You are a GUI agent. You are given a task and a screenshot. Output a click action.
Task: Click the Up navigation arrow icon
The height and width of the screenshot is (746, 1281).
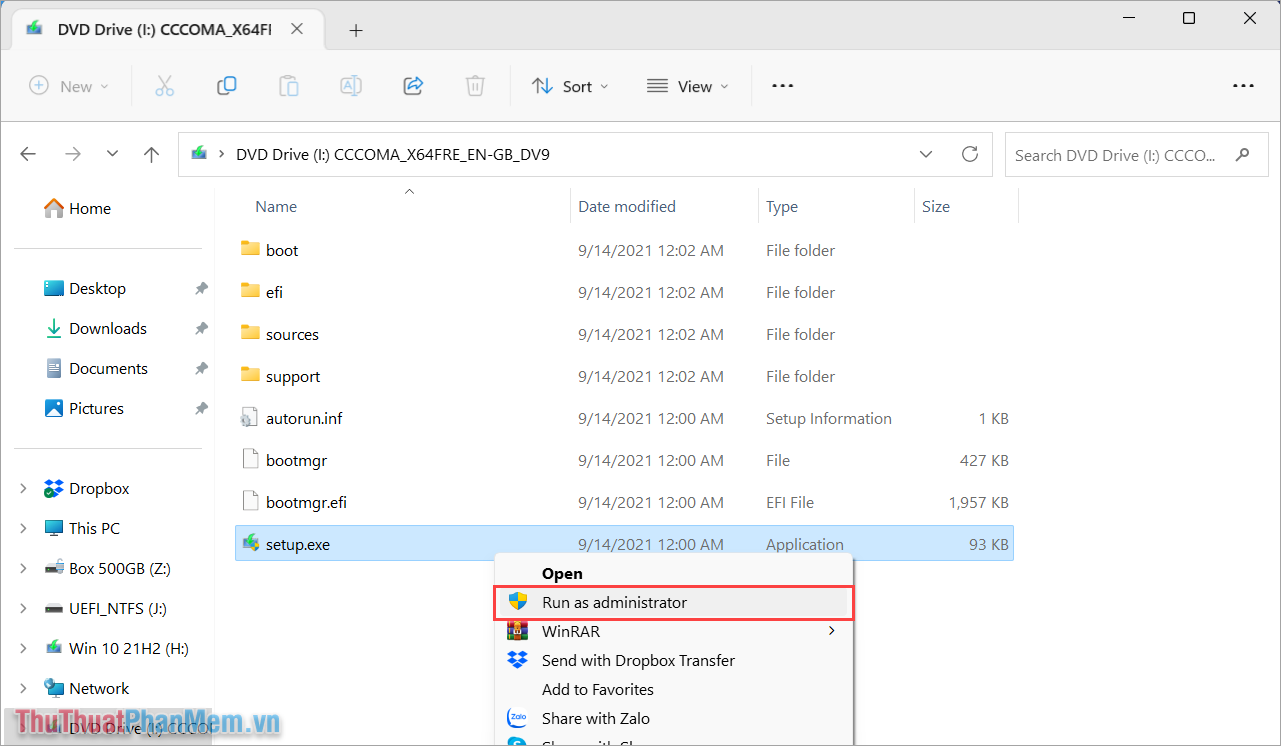click(151, 154)
